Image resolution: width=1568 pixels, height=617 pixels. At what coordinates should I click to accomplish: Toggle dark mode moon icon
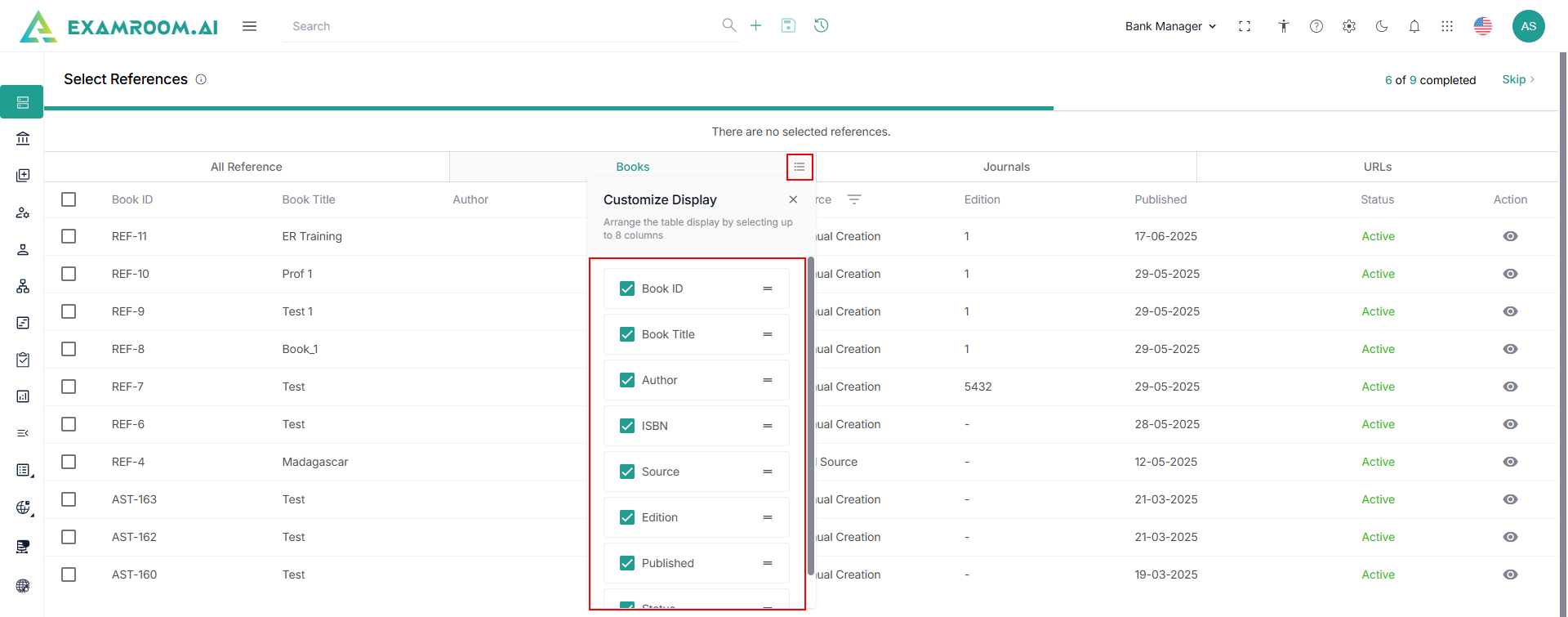[x=1382, y=26]
